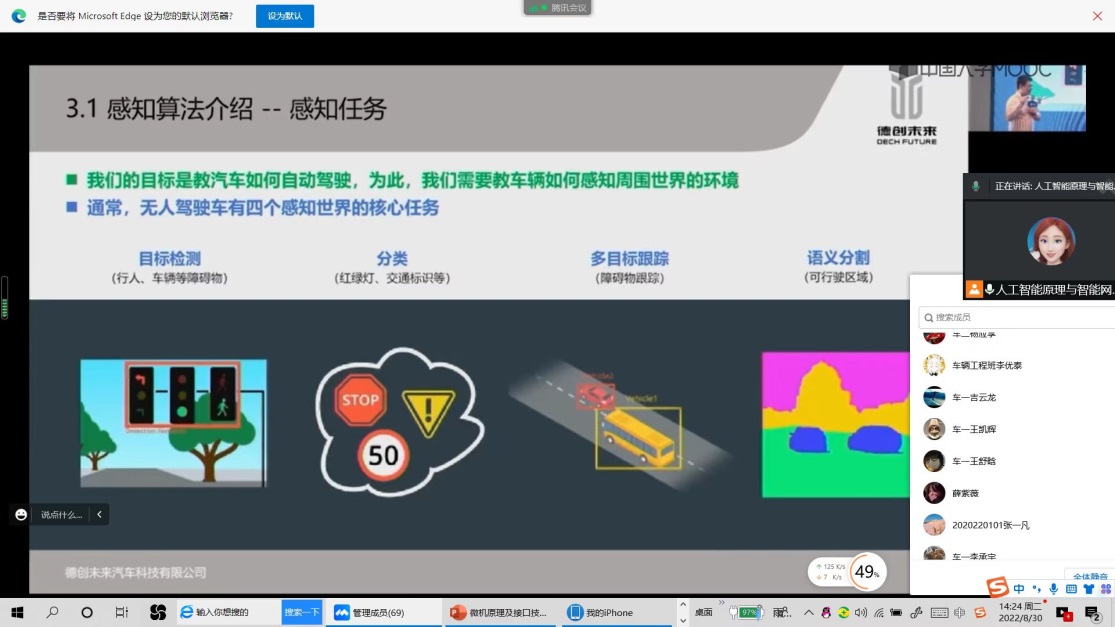Open Sogou skin shirt icon
1115x627 pixels.
pyautogui.click(x=1089, y=589)
